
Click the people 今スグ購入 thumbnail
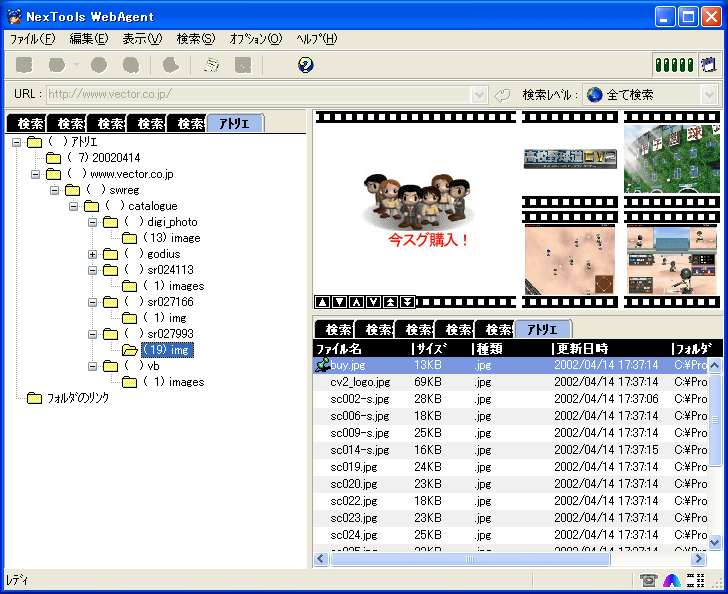tap(416, 209)
